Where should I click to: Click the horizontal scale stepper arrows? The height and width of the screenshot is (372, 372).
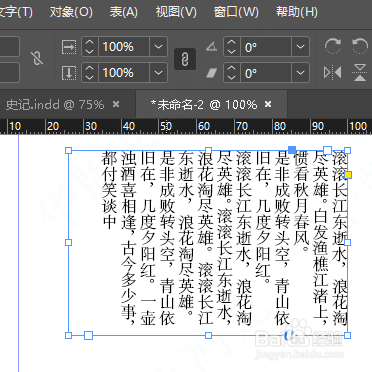90,47
